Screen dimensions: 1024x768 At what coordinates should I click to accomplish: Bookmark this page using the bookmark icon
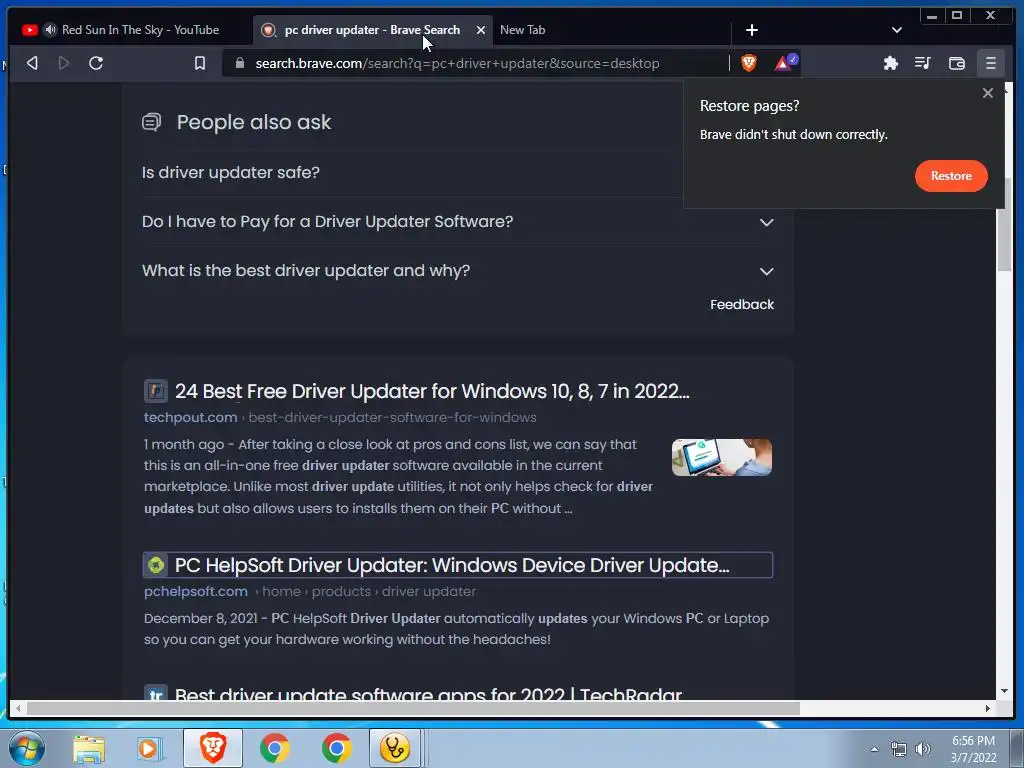point(200,63)
